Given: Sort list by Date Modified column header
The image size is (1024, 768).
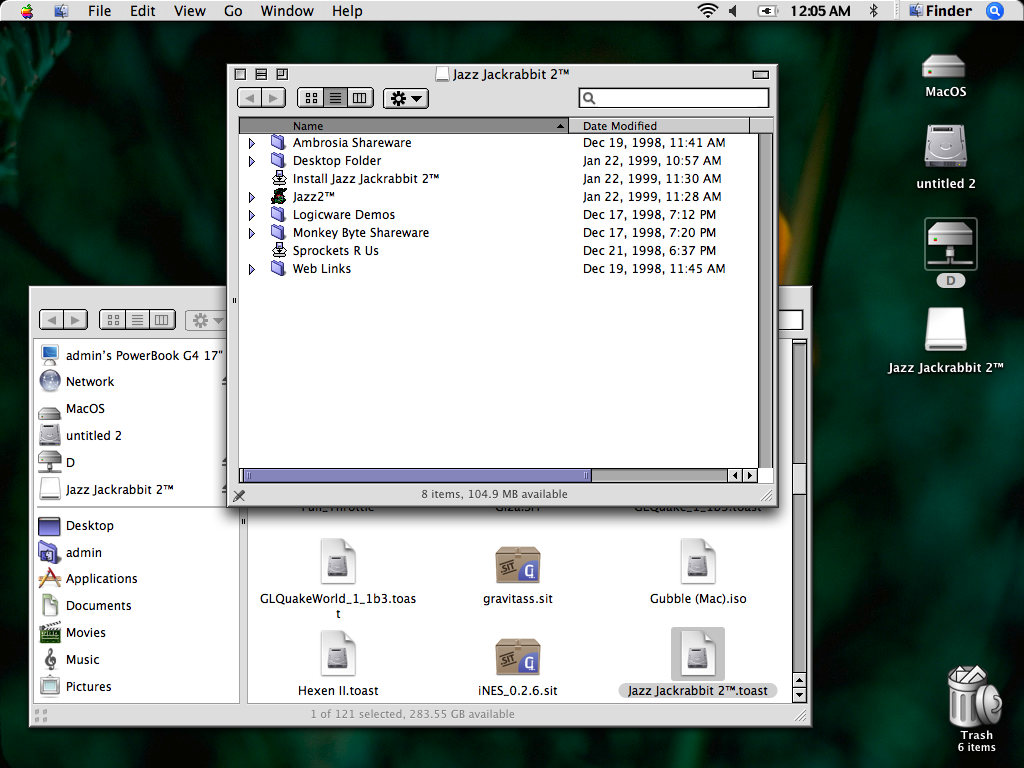Looking at the screenshot, I should click(659, 125).
